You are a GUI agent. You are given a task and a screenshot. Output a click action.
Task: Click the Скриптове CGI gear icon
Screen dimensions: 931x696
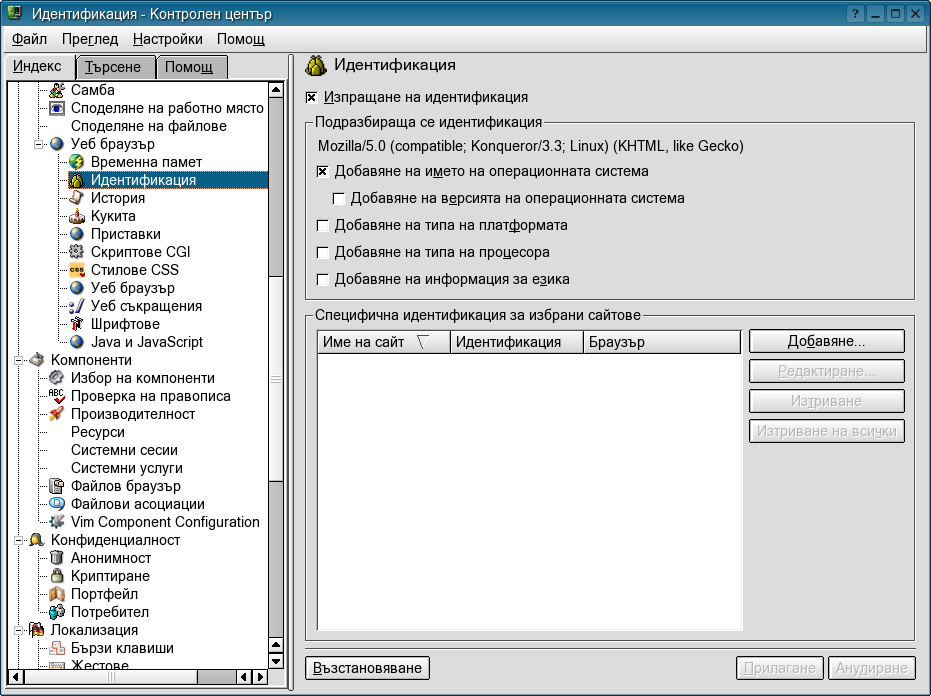tap(77, 252)
